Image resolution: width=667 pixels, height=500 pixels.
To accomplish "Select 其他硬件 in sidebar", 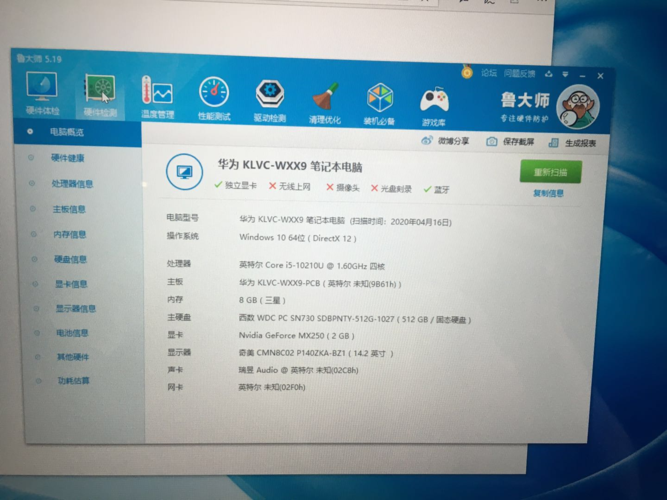I will click(x=73, y=357).
